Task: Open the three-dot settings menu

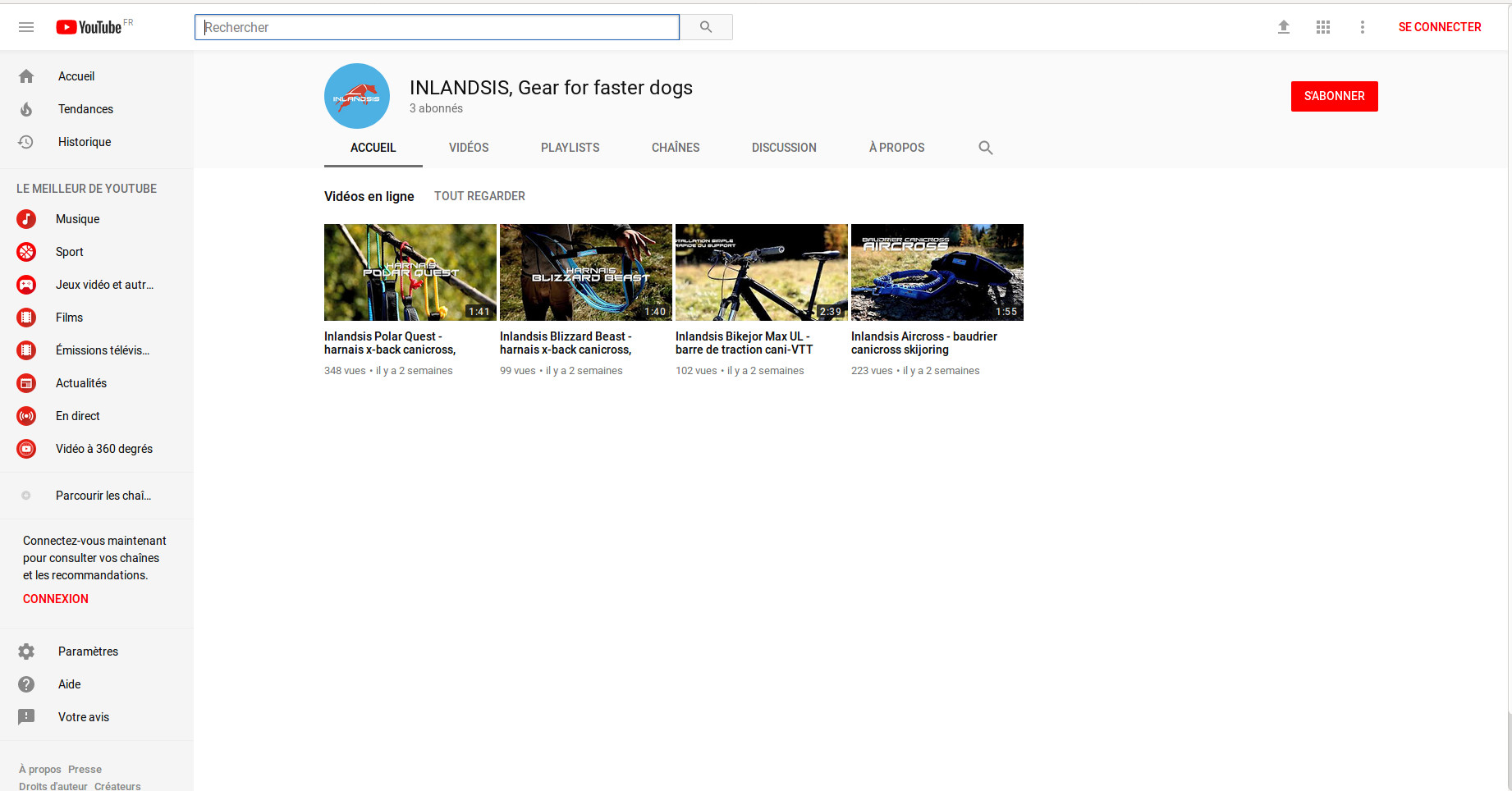Action: click(x=1363, y=27)
